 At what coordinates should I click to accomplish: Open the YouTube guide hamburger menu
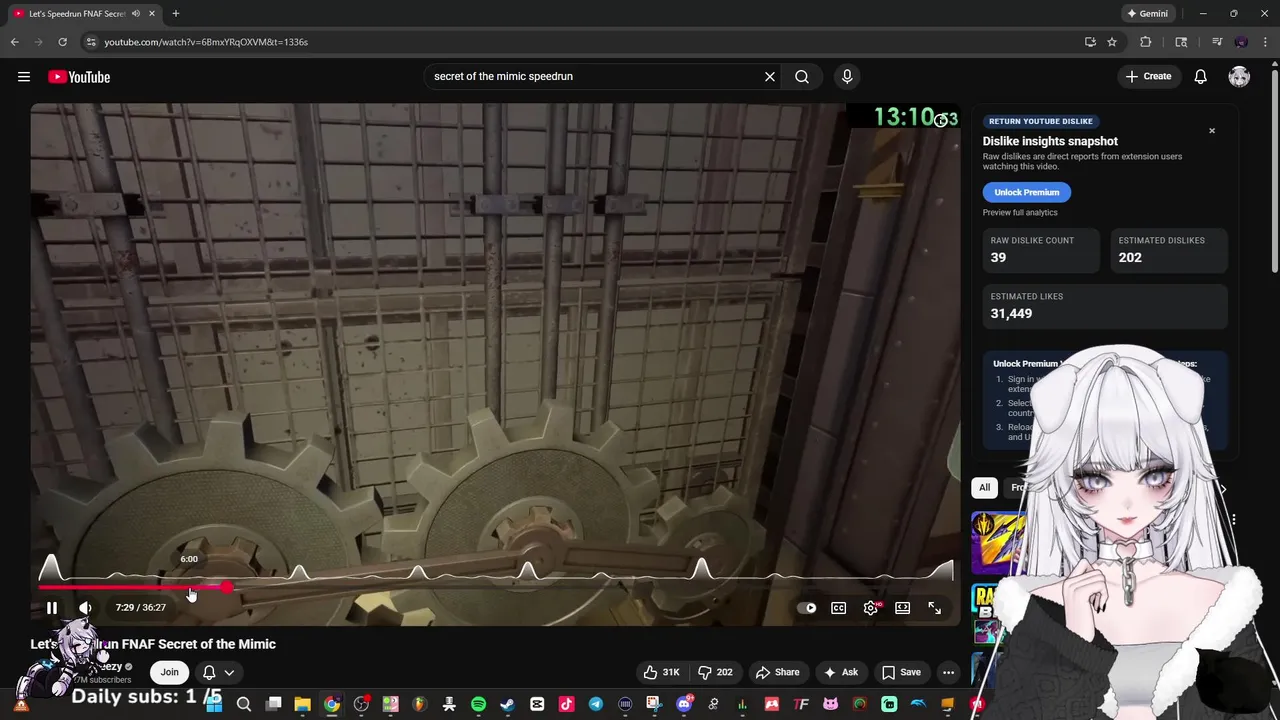[24, 77]
